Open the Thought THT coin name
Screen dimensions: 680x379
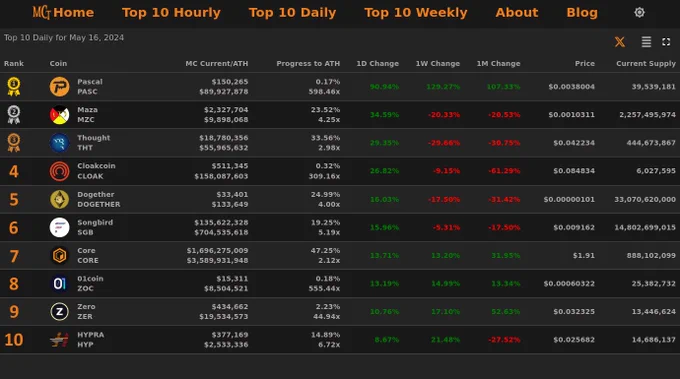[94, 143]
